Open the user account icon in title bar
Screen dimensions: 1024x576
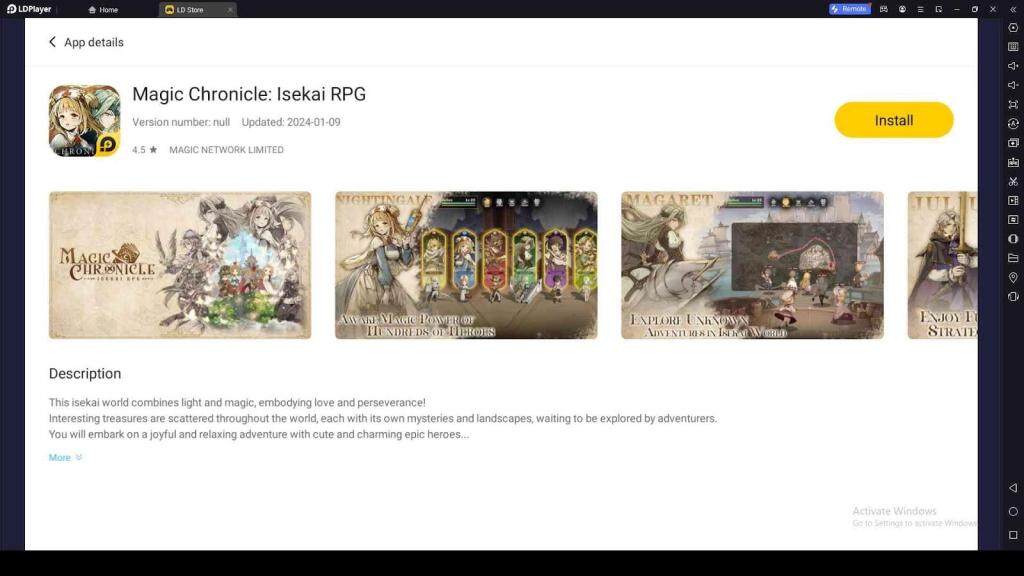pyautogui.click(x=902, y=9)
